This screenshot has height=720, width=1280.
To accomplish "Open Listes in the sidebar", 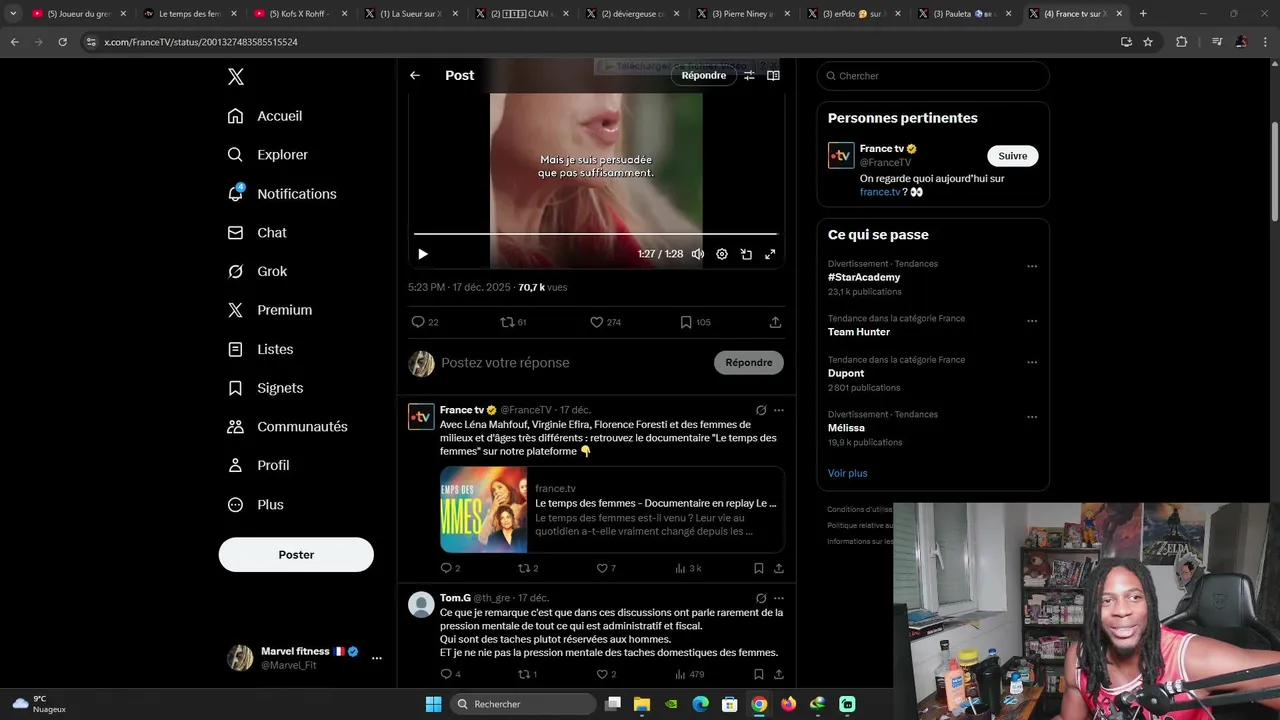I will (x=260, y=349).
